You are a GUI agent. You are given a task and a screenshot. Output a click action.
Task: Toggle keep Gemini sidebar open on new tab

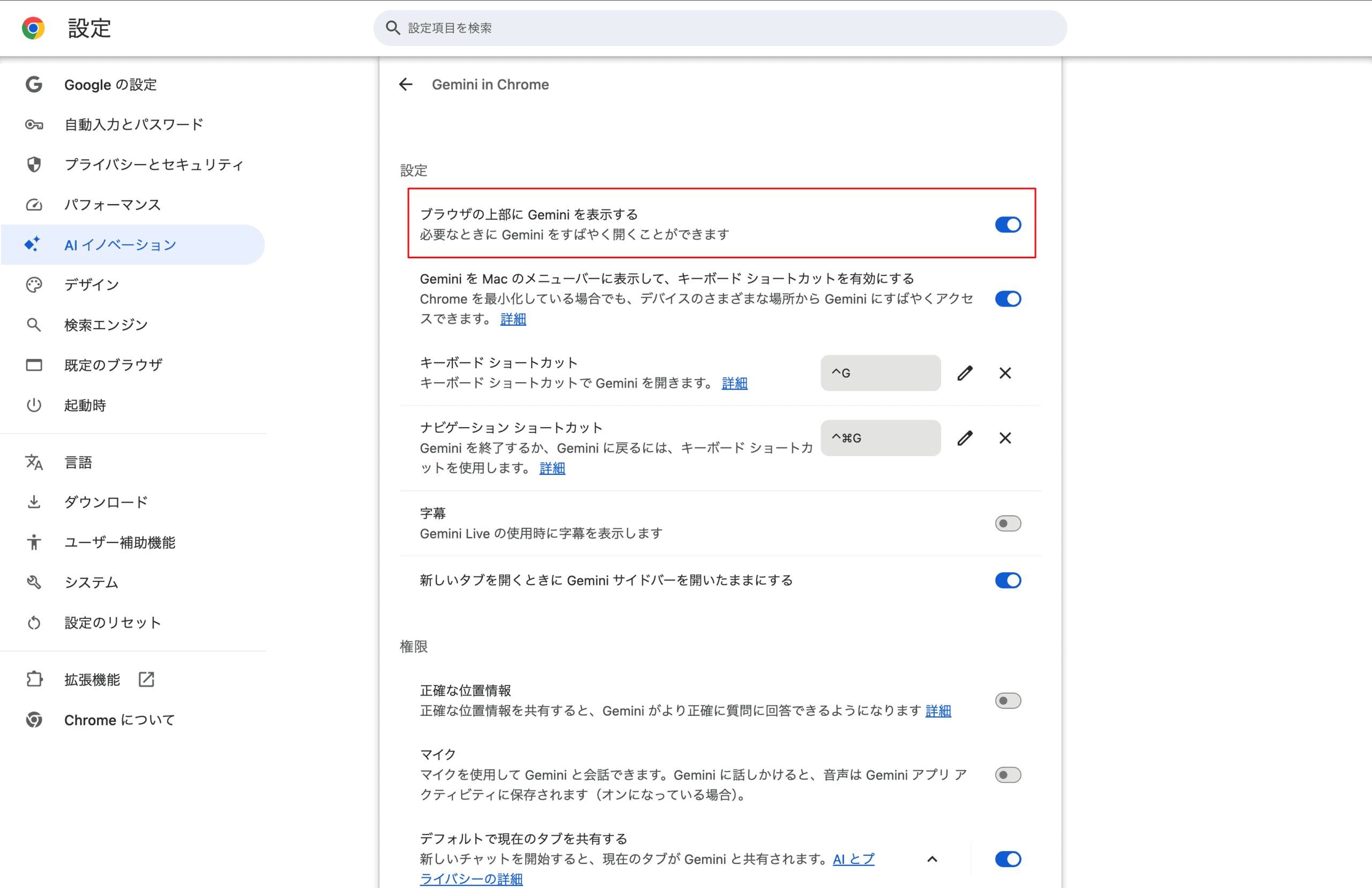[1008, 580]
